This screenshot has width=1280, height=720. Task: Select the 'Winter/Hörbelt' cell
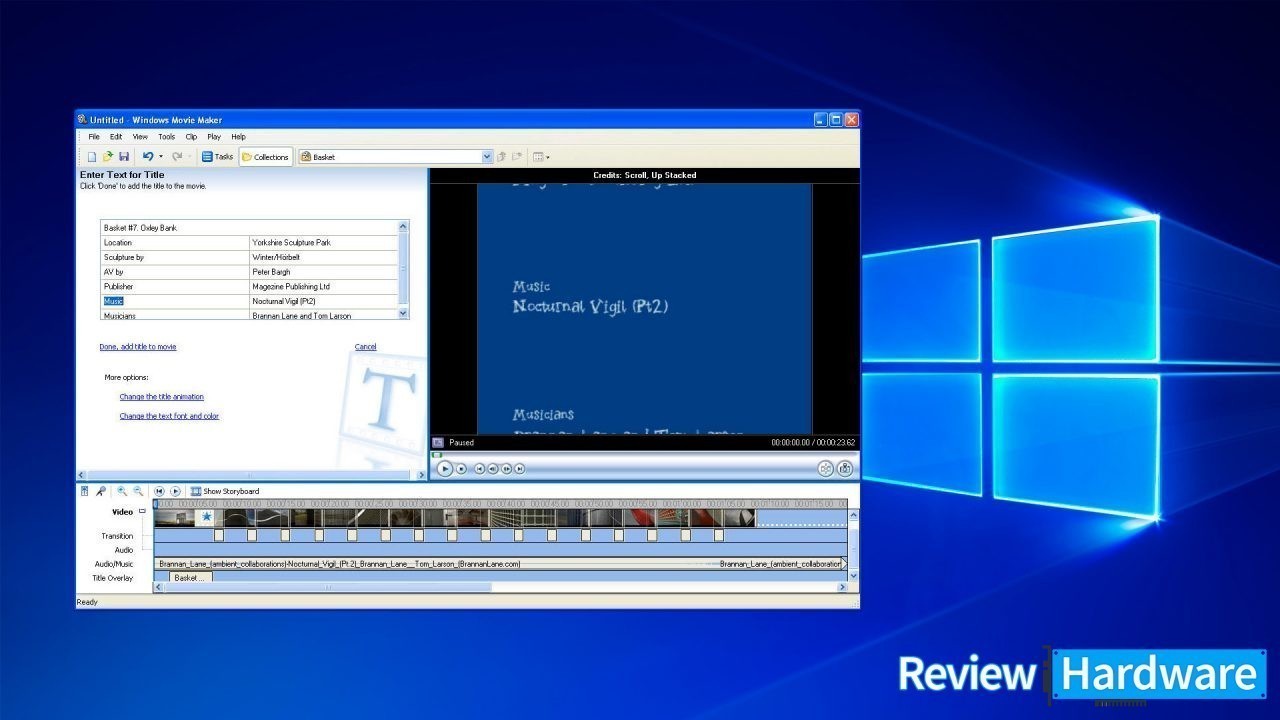click(323, 257)
